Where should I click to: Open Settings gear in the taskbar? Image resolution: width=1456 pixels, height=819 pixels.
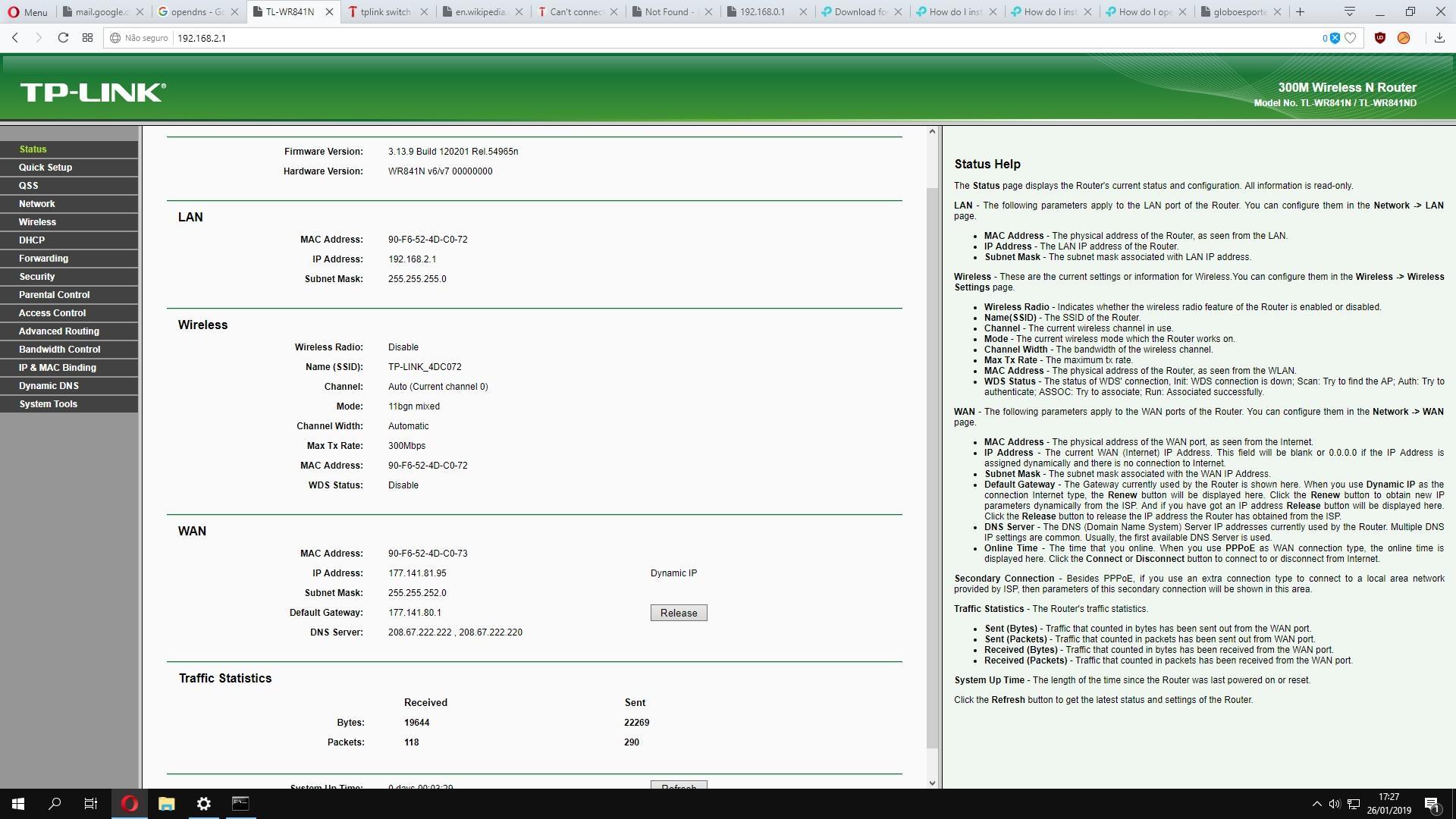[203, 804]
